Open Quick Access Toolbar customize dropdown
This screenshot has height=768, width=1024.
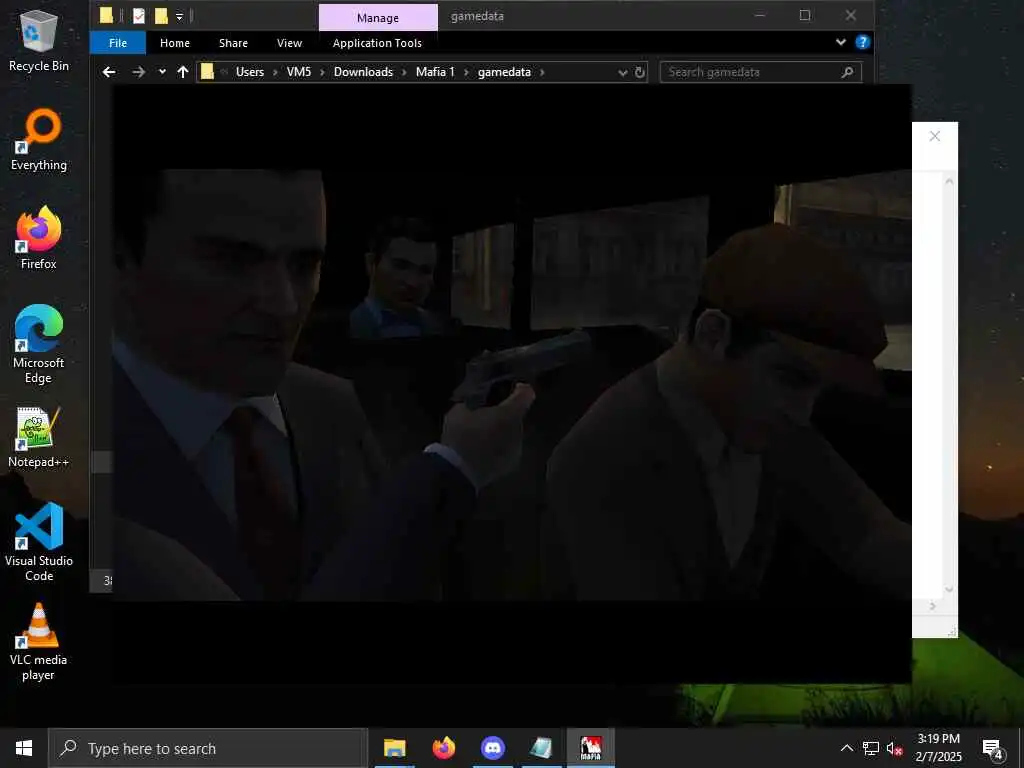(x=180, y=16)
